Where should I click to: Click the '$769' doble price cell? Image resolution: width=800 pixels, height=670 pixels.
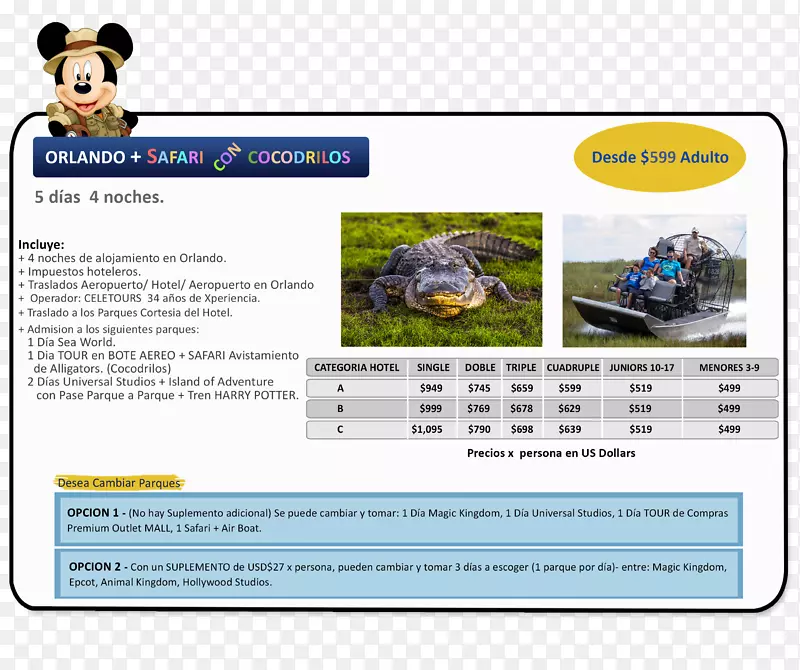479,409
